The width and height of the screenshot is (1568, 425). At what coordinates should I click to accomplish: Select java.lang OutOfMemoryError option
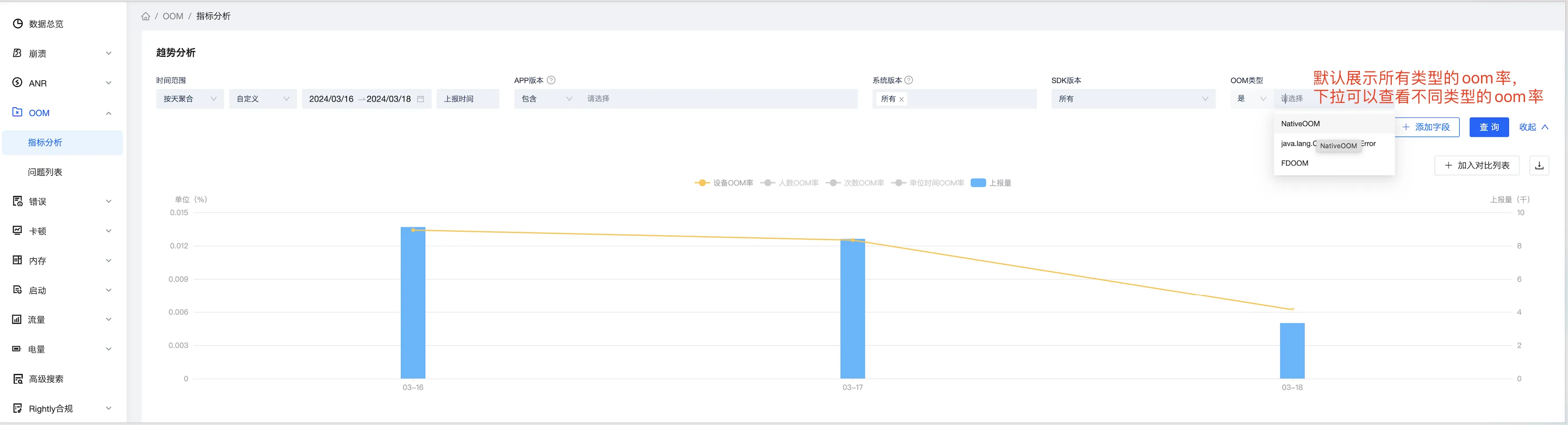(1333, 143)
